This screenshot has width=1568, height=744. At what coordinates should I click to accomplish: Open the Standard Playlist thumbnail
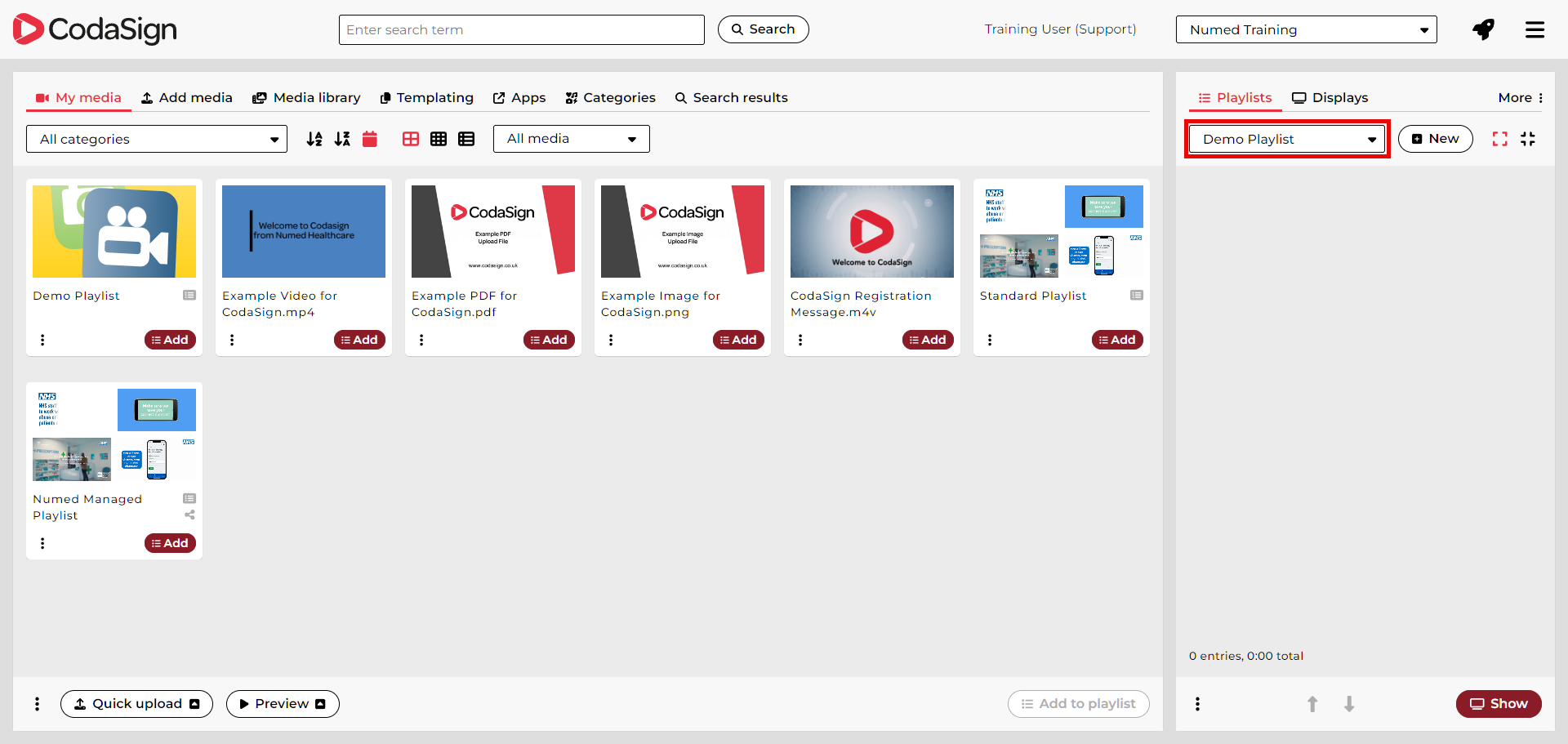(1061, 232)
